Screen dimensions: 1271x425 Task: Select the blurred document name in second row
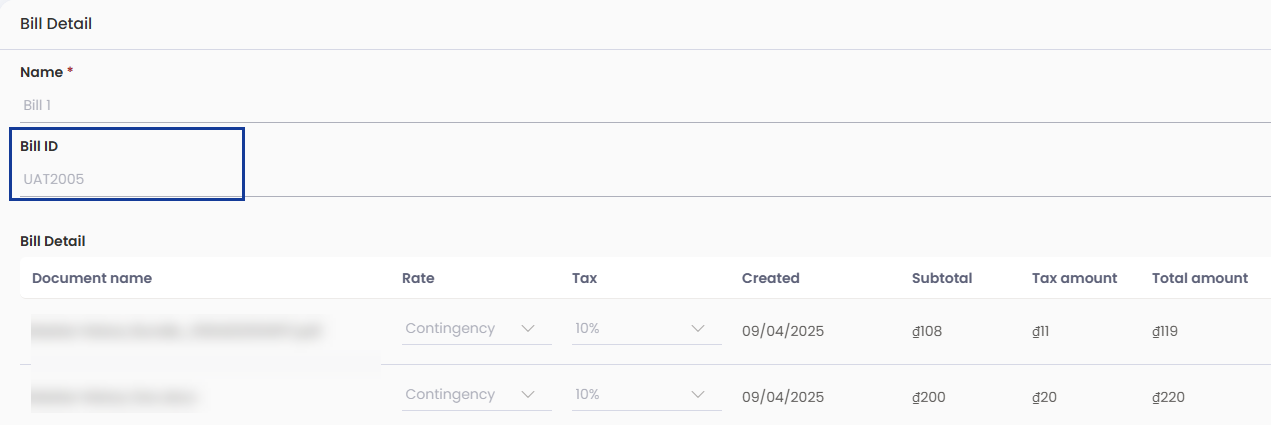pos(113,397)
